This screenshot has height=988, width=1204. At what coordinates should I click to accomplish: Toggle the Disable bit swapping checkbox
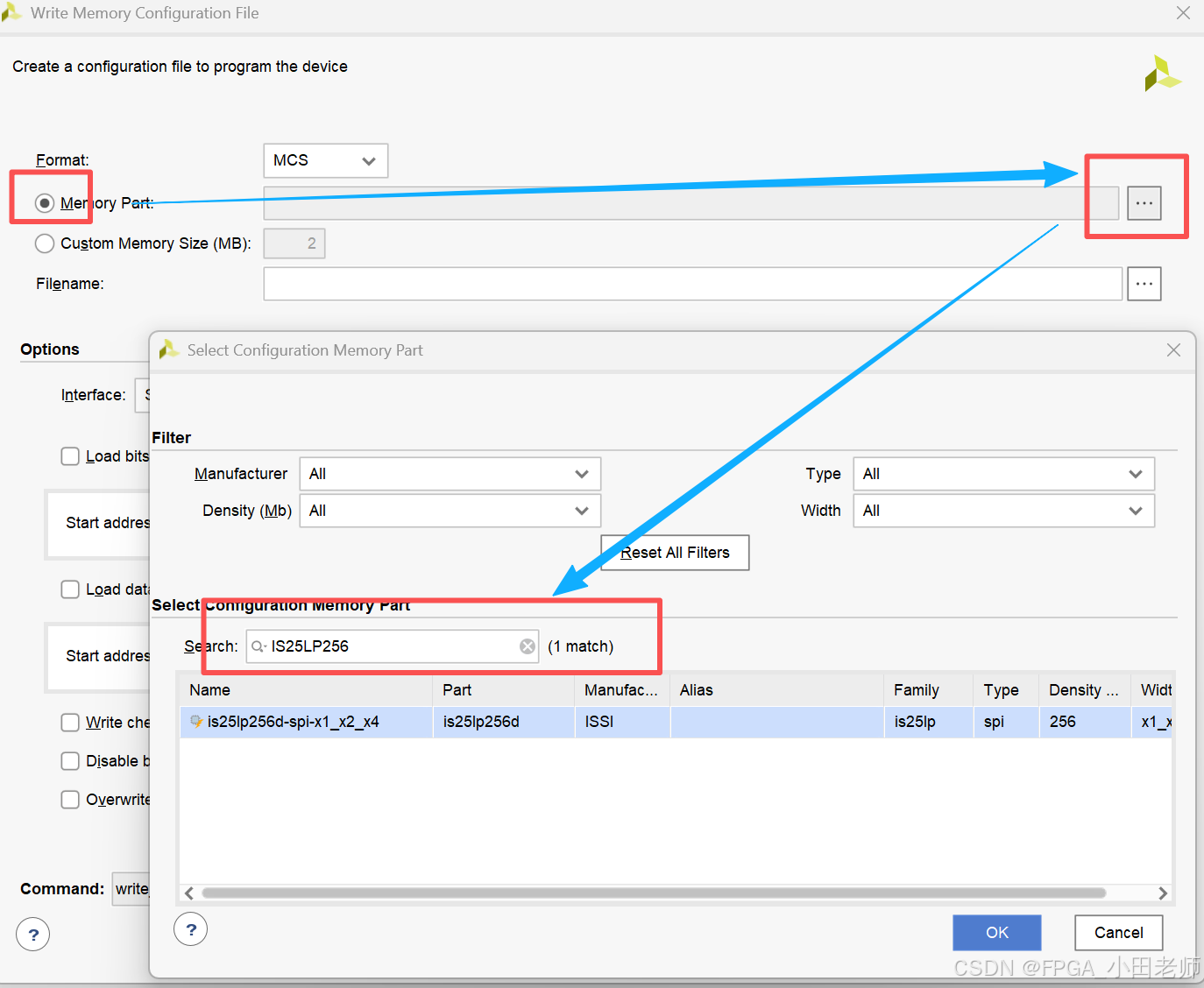70,761
